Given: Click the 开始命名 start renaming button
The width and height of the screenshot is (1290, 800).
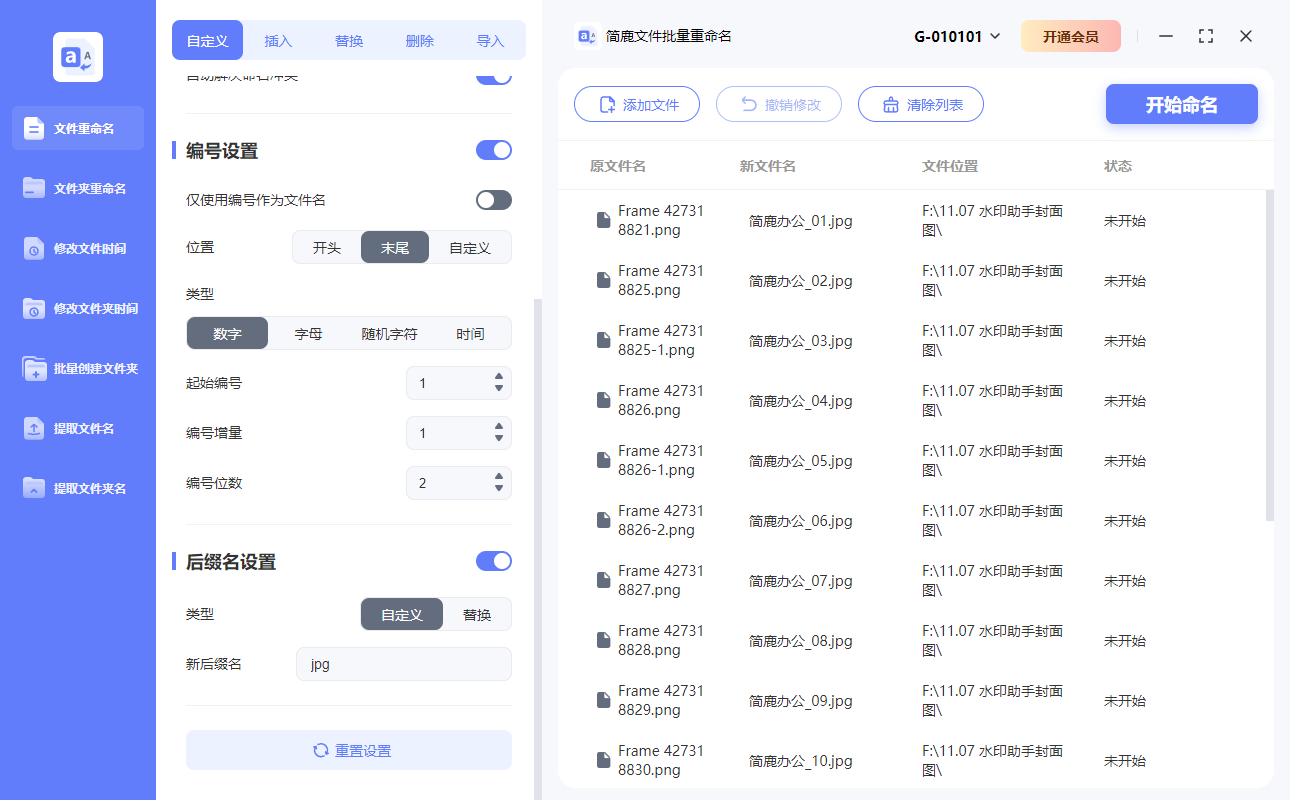Looking at the screenshot, I should click(x=1181, y=103).
